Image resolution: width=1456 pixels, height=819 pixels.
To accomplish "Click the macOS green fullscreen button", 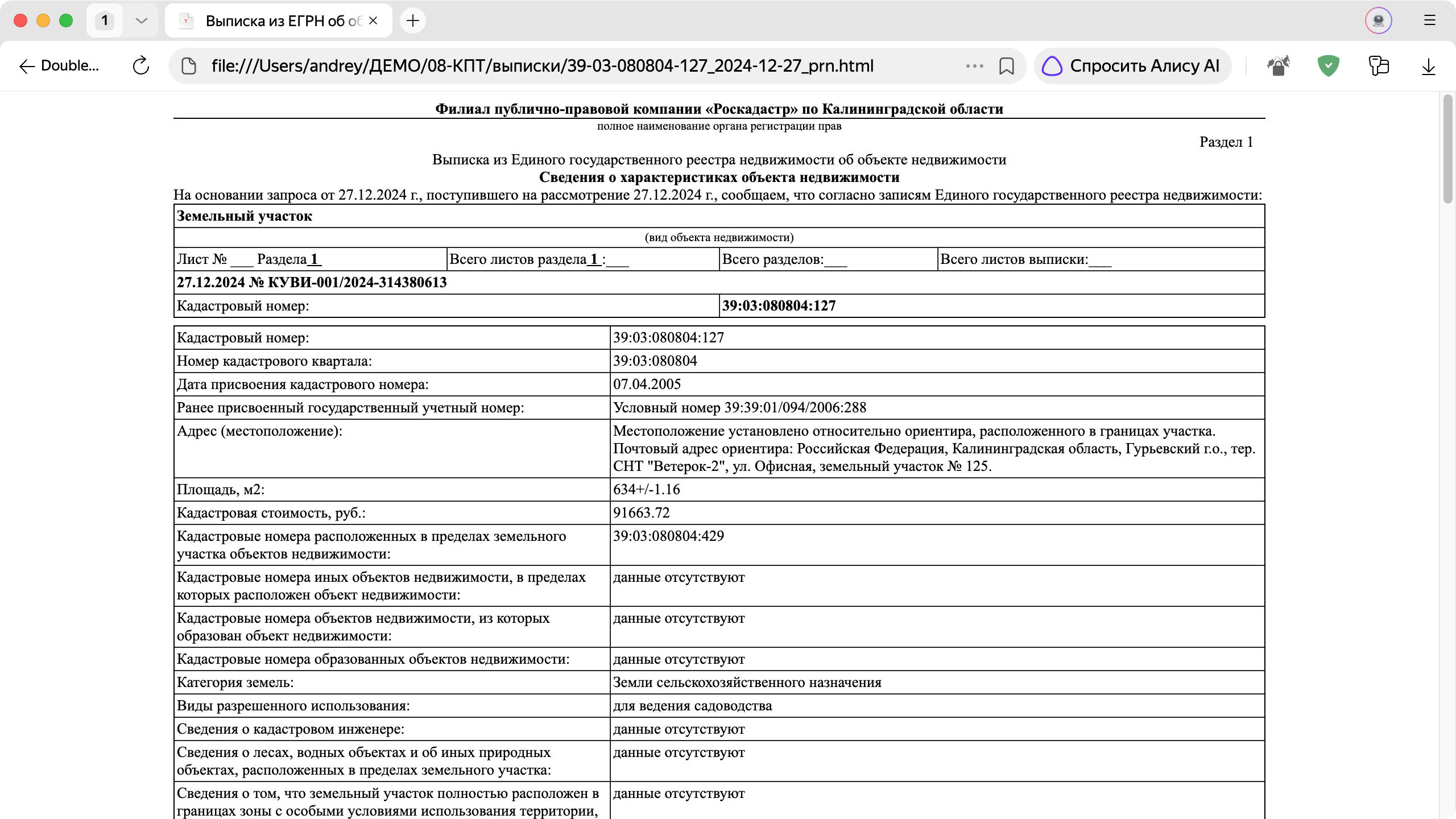I will pyautogui.click(x=66, y=21).
